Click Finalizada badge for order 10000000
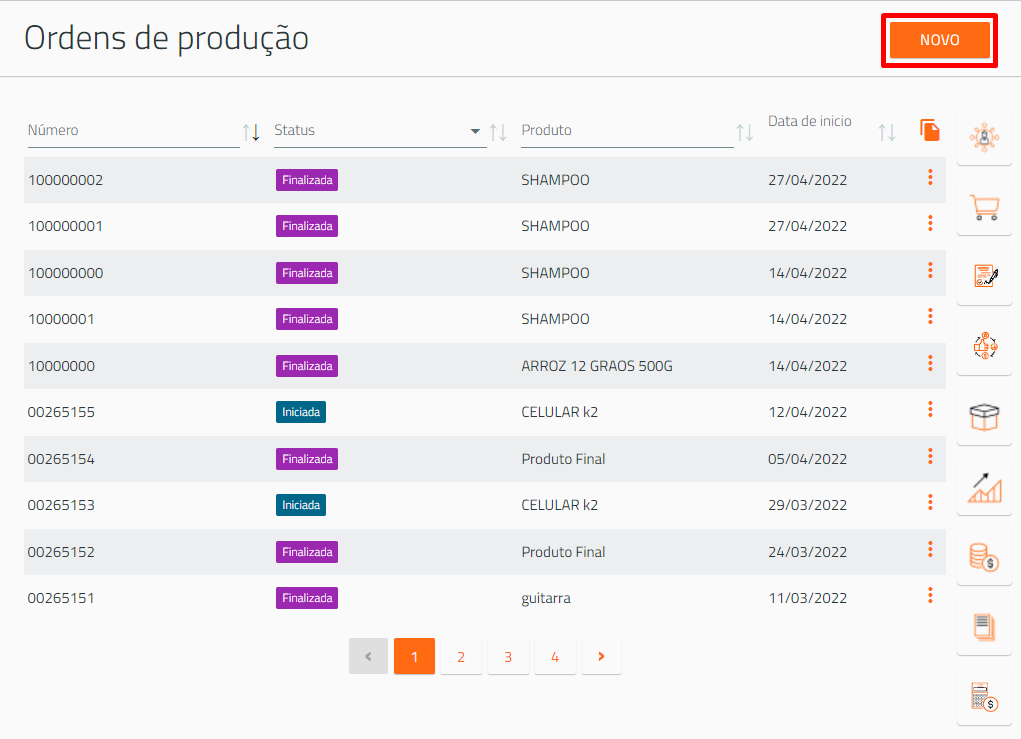 [307, 366]
